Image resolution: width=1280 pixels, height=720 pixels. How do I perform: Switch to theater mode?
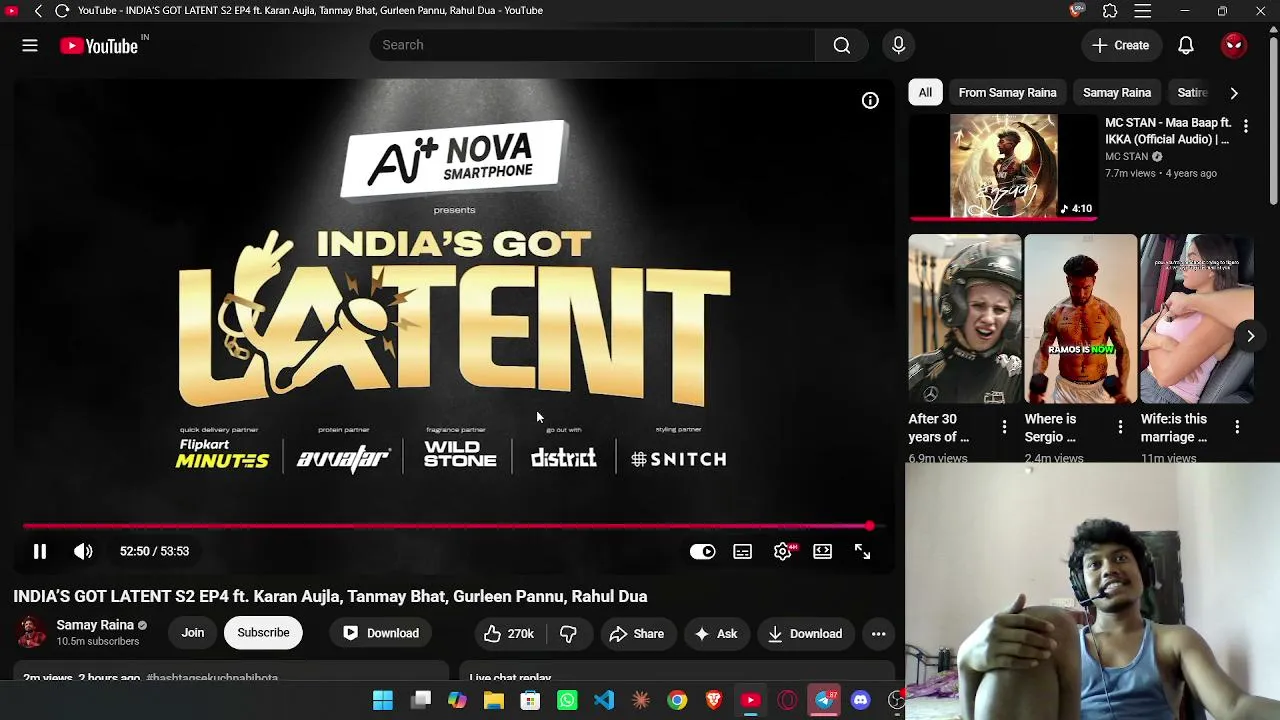point(822,552)
